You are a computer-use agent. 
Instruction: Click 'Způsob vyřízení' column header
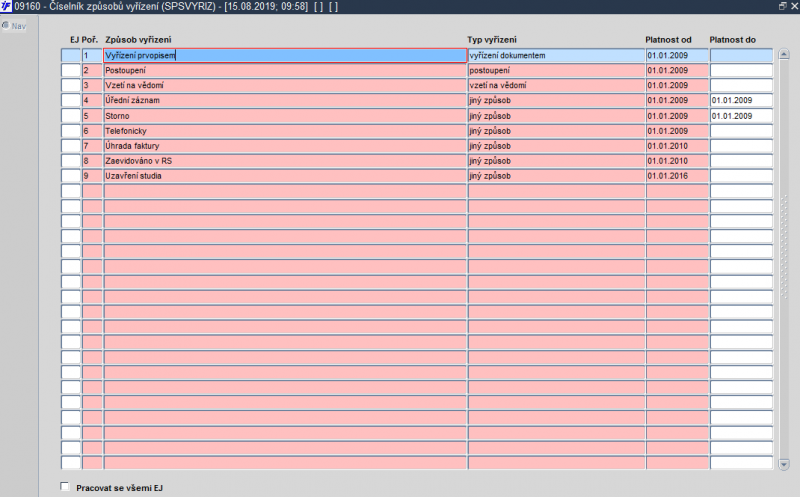pos(138,40)
